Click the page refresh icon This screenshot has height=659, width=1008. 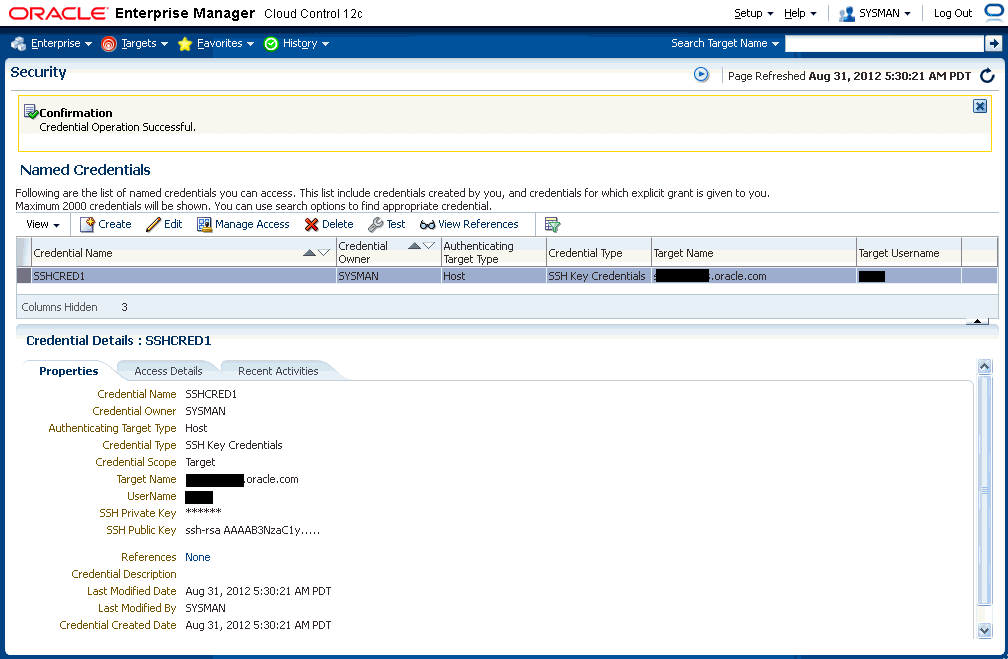tap(987, 76)
